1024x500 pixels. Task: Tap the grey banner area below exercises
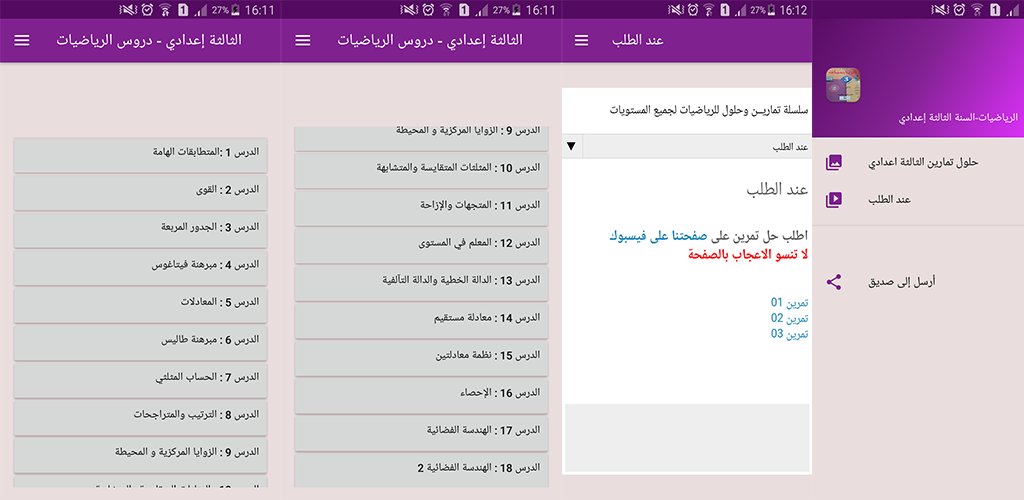click(687, 438)
